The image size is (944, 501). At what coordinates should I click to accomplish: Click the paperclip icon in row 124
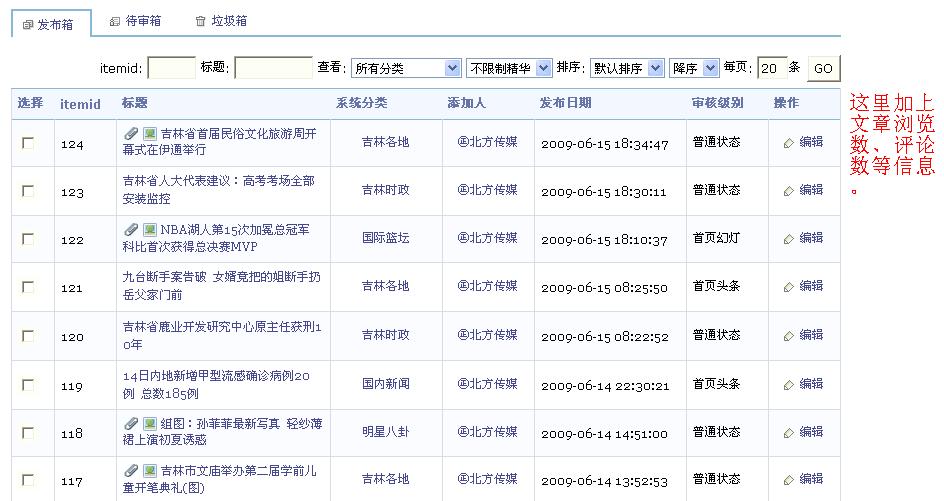(x=131, y=133)
